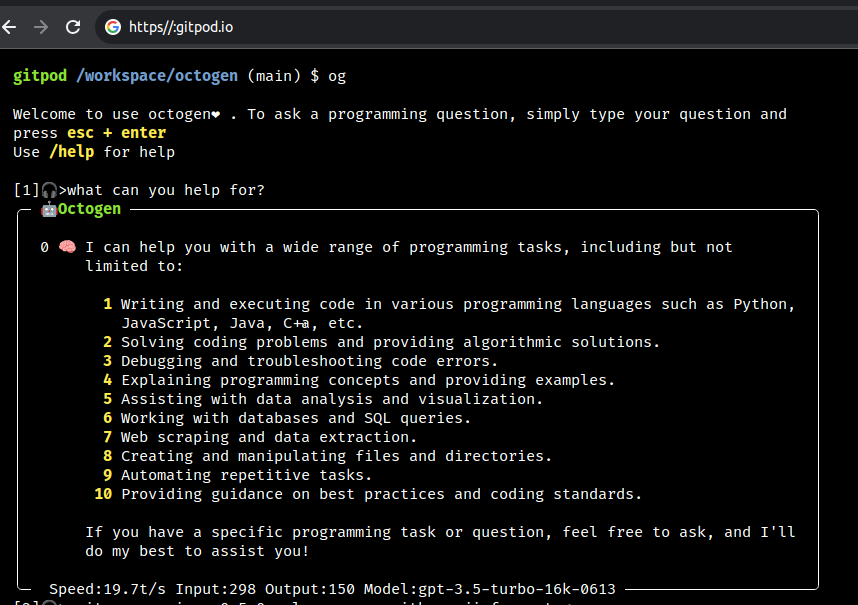Click the headphones icon at prompt [1]
This screenshot has width=858, height=605.
[x=49, y=190]
